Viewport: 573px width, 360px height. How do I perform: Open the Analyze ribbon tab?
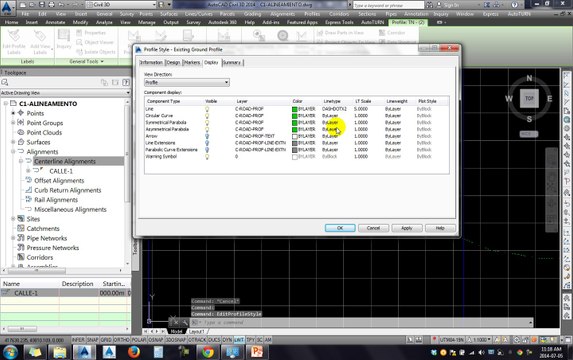(104, 22)
